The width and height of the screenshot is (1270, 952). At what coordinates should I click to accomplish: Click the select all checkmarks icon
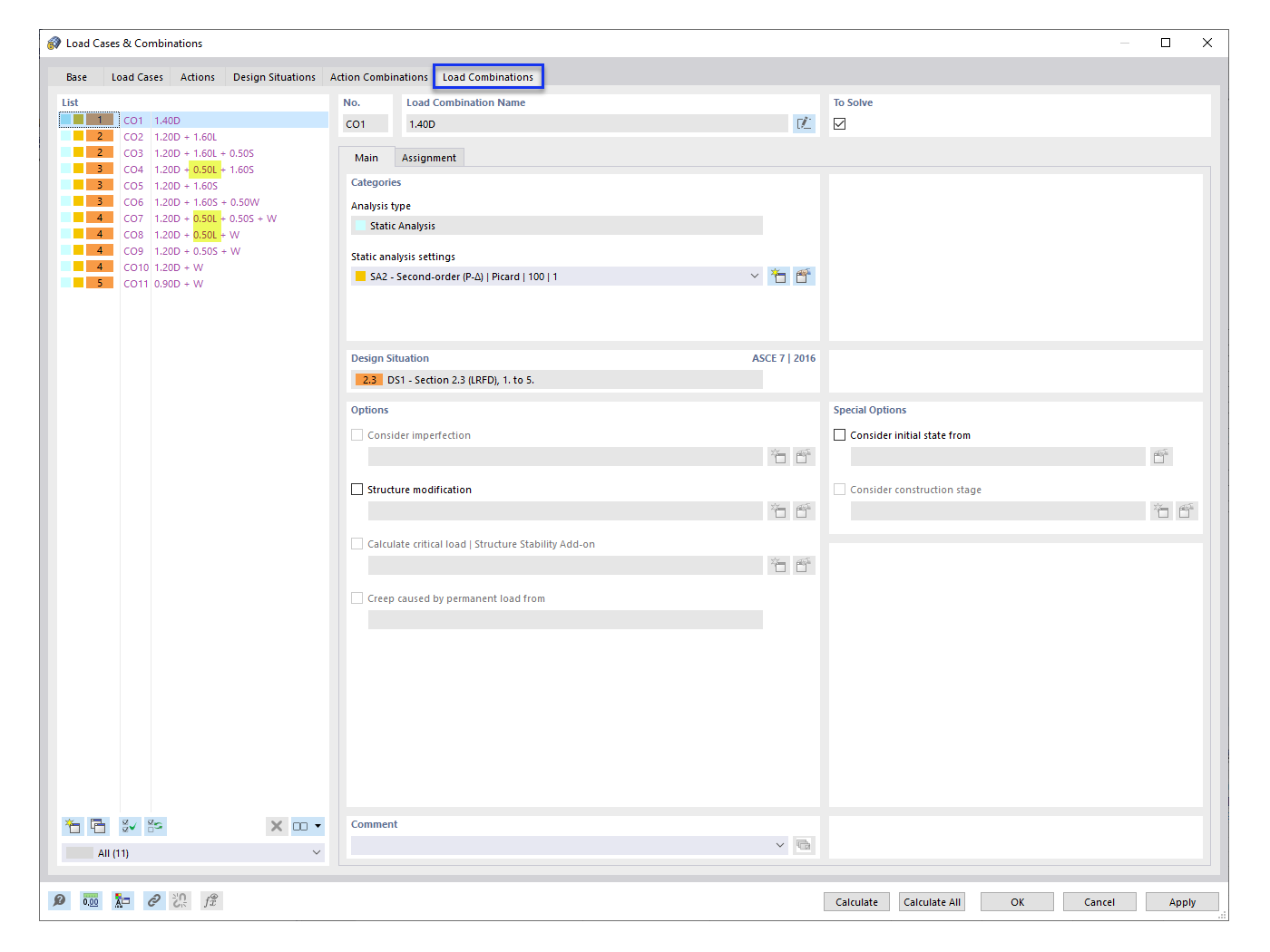point(131,826)
